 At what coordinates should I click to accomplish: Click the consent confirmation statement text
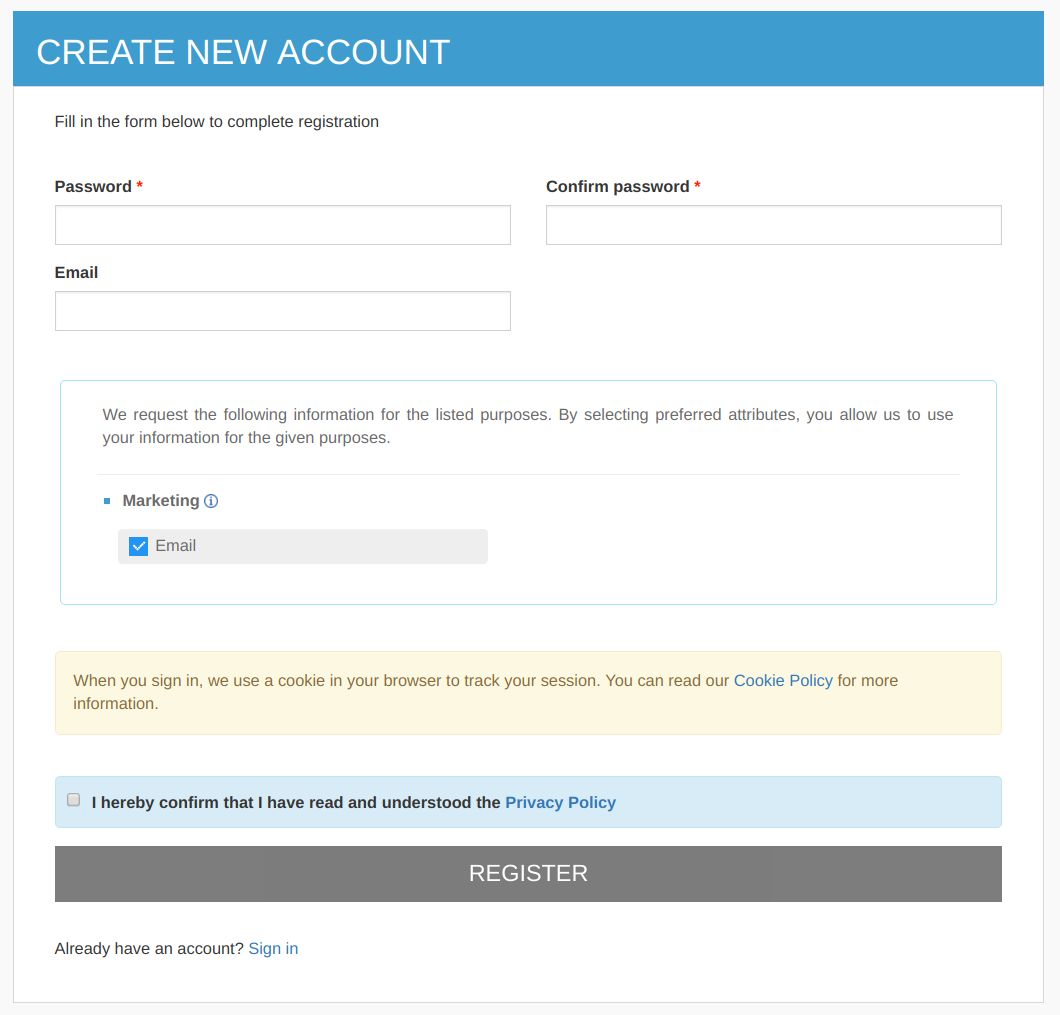point(296,802)
